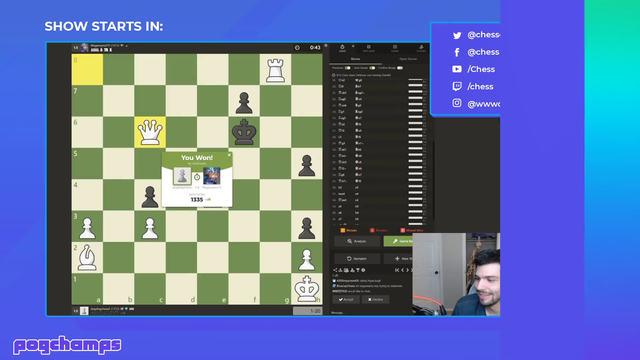The image size is (640, 360).
Task: Click the red Blunder legend label
Action: point(379,231)
